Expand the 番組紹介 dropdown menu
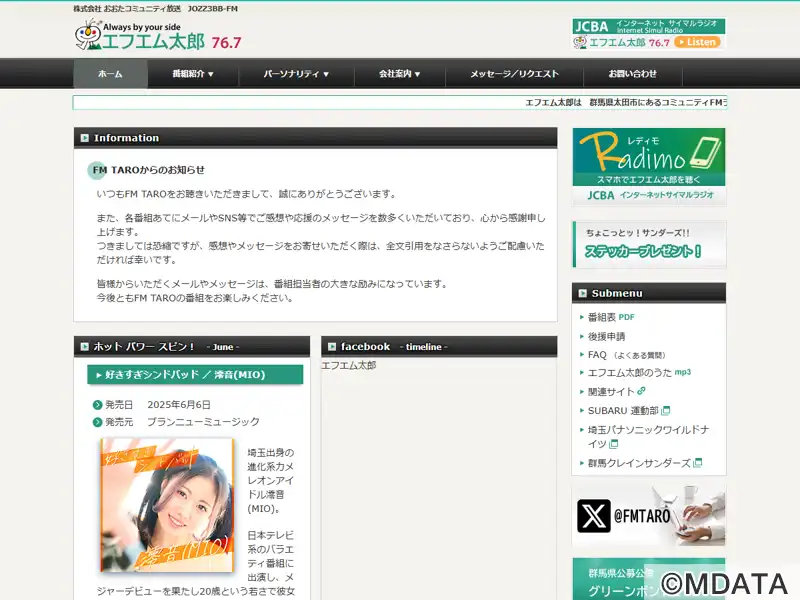Screen dimensions: 800x600 (193, 74)
